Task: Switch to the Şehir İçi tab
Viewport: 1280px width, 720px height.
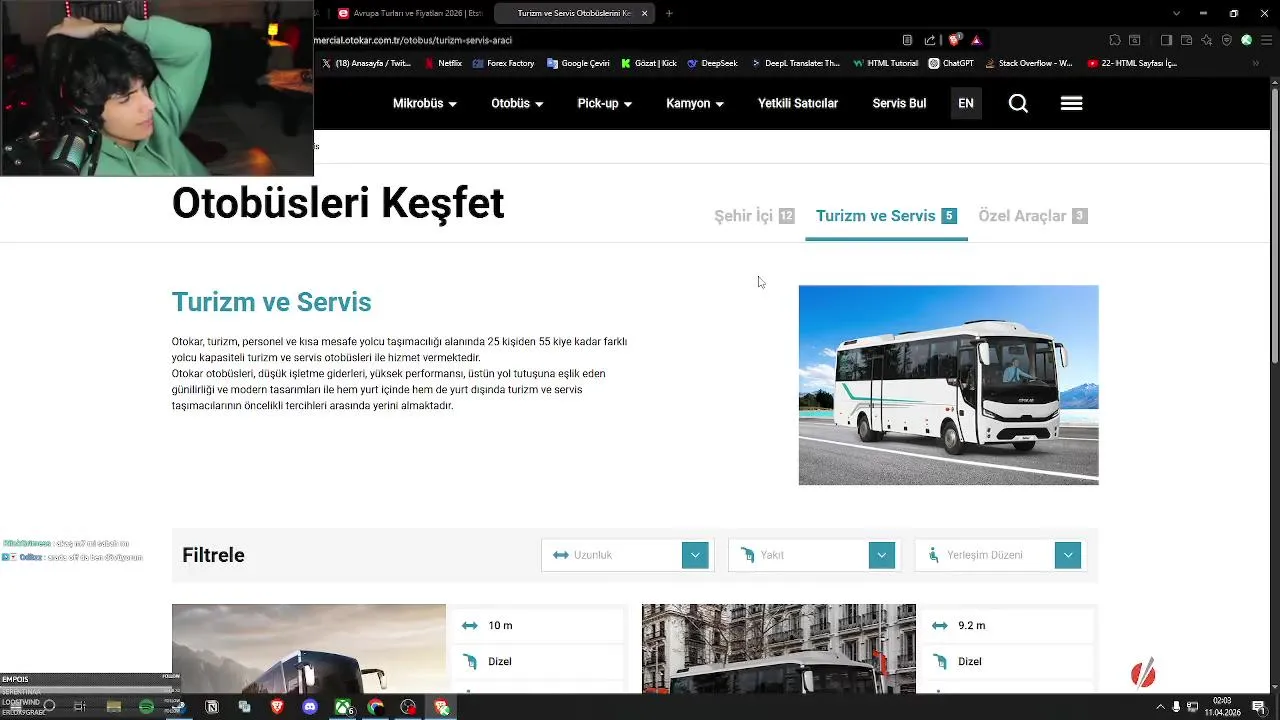Action: point(754,216)
